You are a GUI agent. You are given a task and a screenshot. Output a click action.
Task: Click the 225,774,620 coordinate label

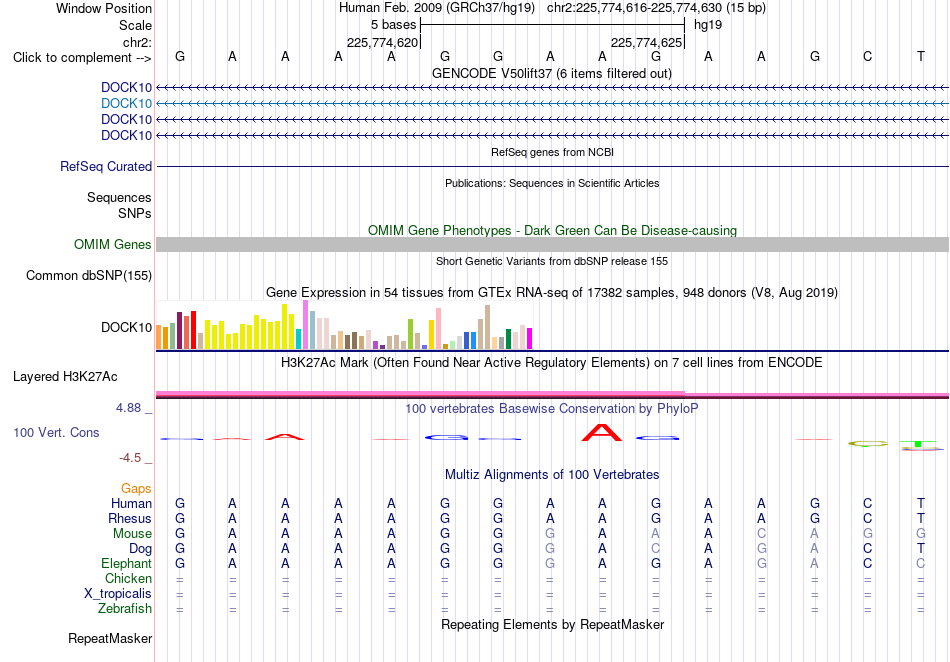coord(382,42)
